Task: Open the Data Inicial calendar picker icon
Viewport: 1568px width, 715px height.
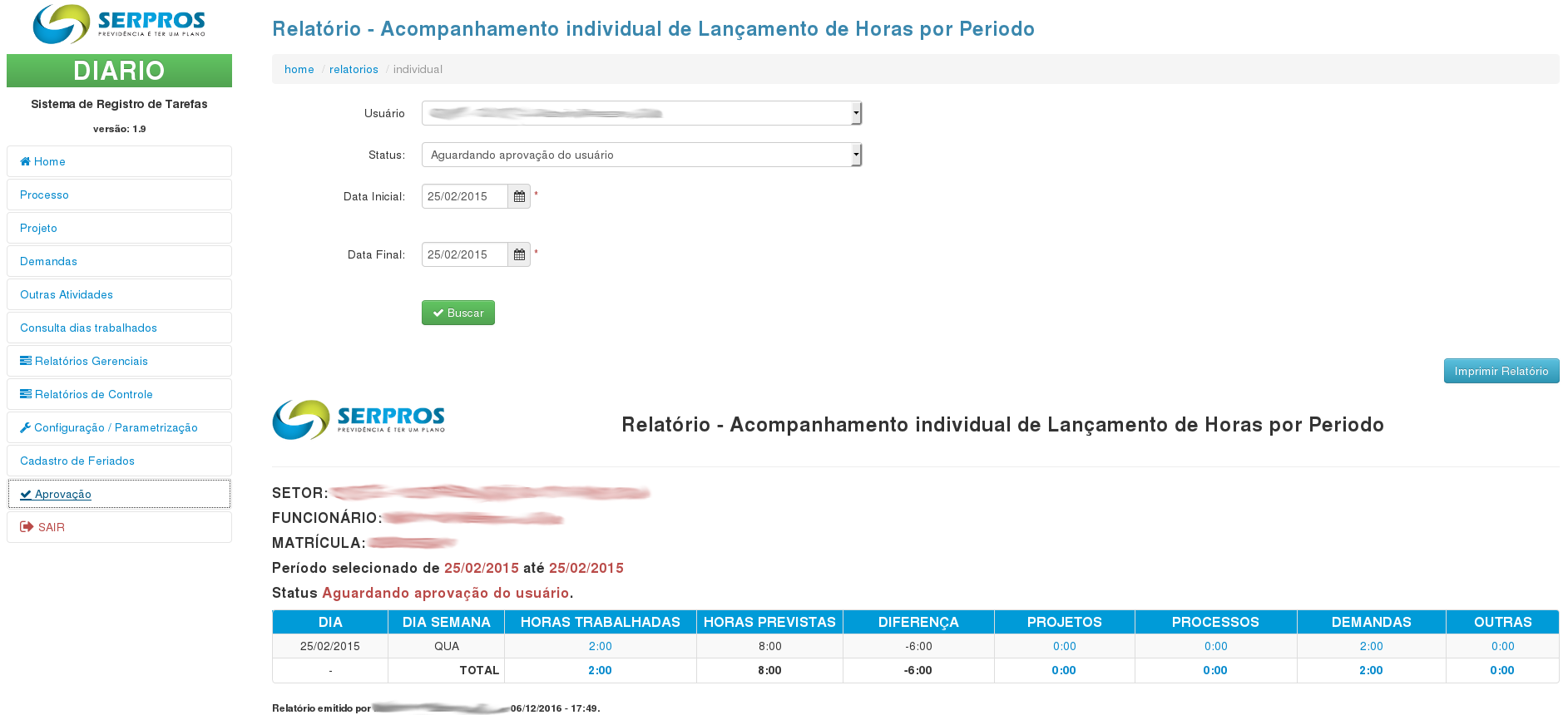Action: coord(519,197)
